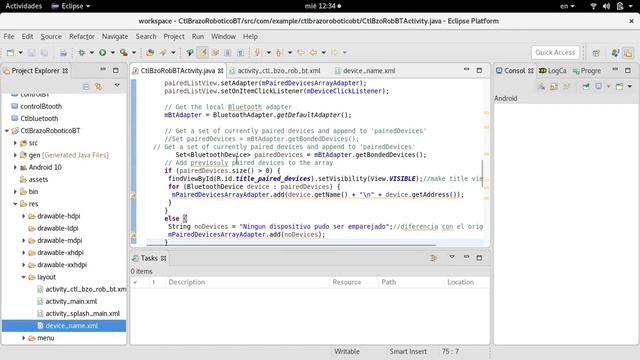
Task: Close the CtlBzoRobBTActivity.java editor tab
Action: [220, 71]
